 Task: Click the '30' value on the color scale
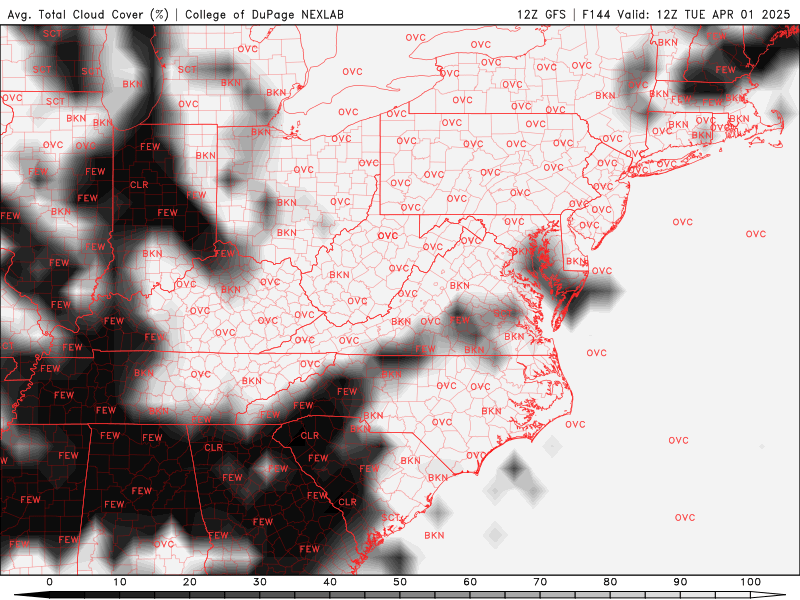tap(260, 582)
